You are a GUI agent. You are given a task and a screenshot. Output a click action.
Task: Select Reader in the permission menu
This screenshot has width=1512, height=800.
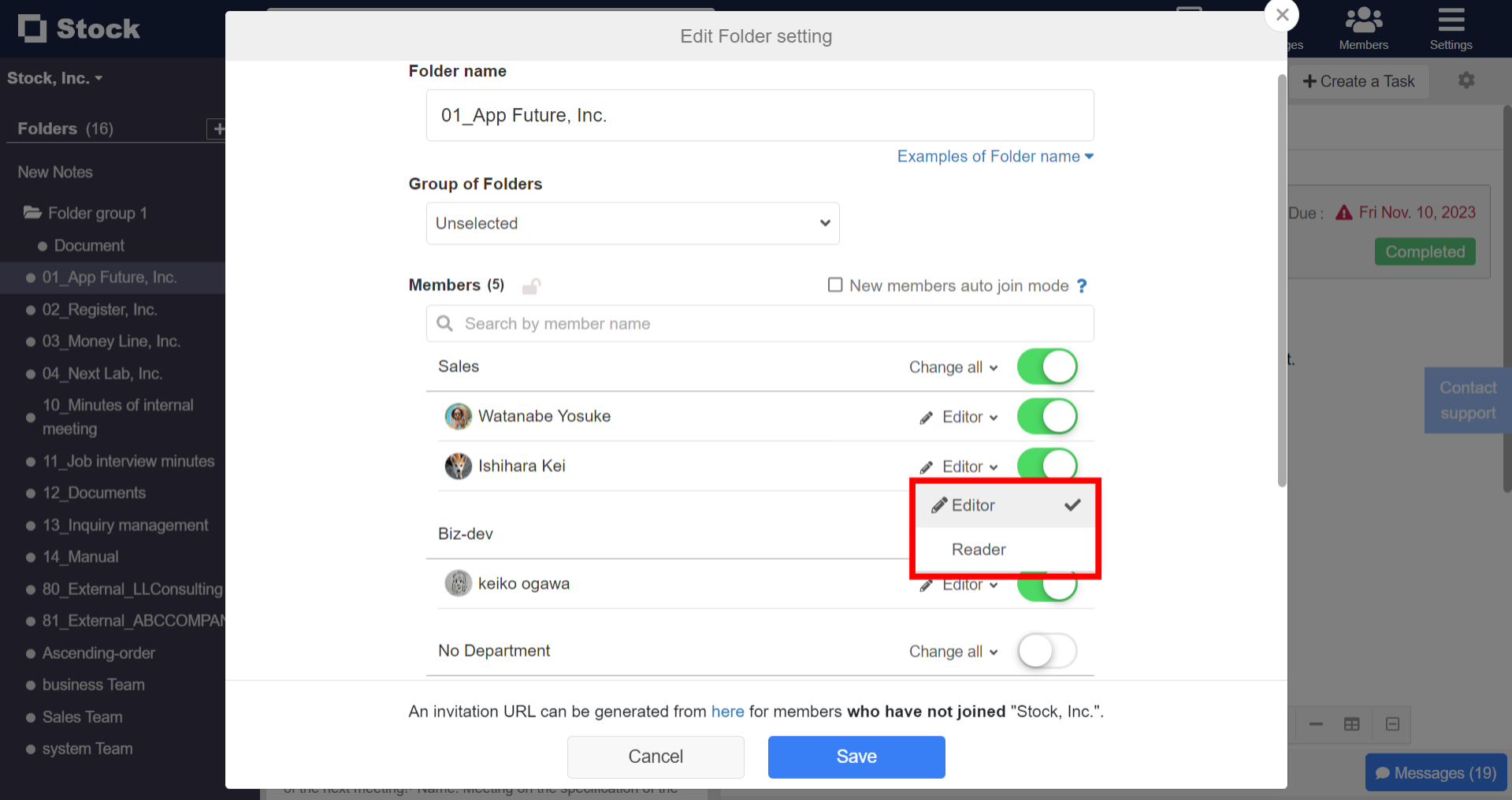click(x=979, y=549)
